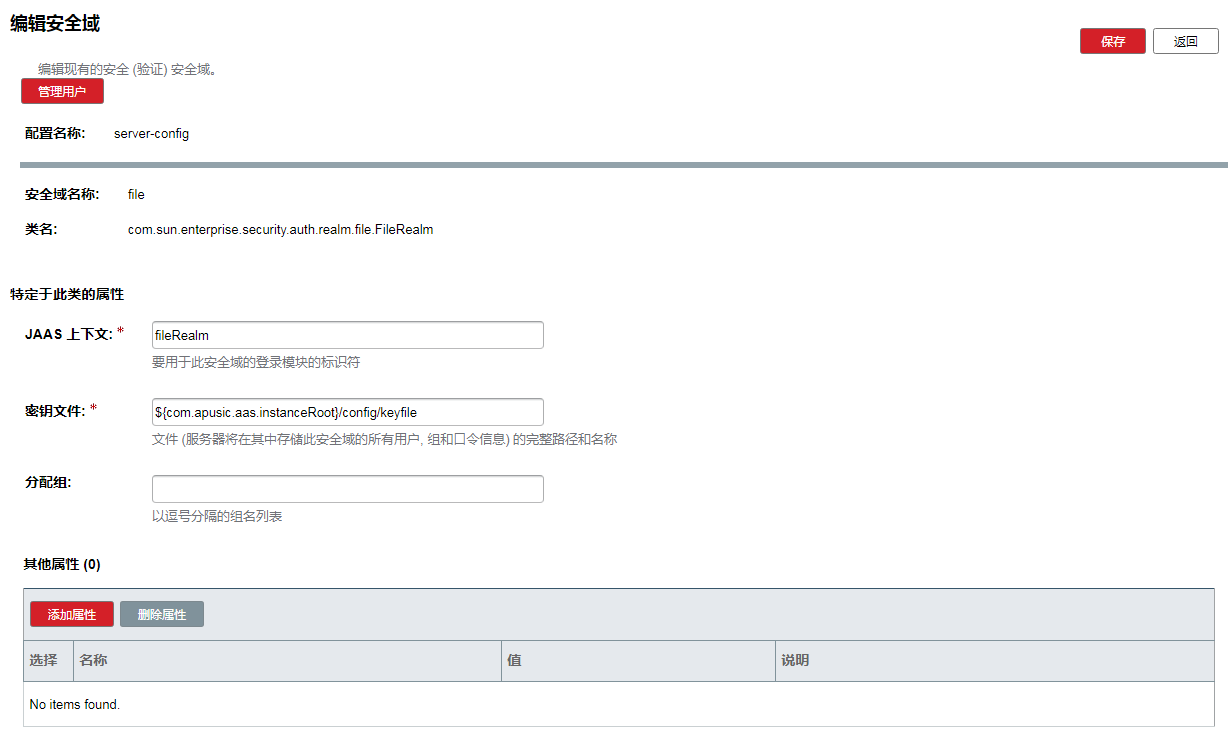Click the 密钥文件 field label

(55, 411)
